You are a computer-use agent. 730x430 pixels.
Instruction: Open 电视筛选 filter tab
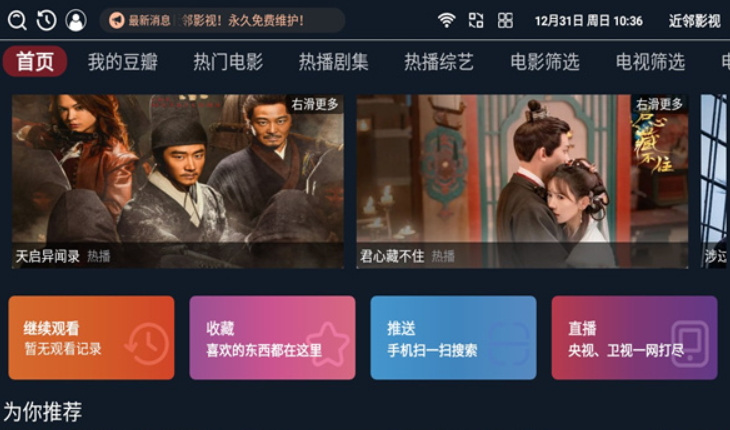(650, 61)
